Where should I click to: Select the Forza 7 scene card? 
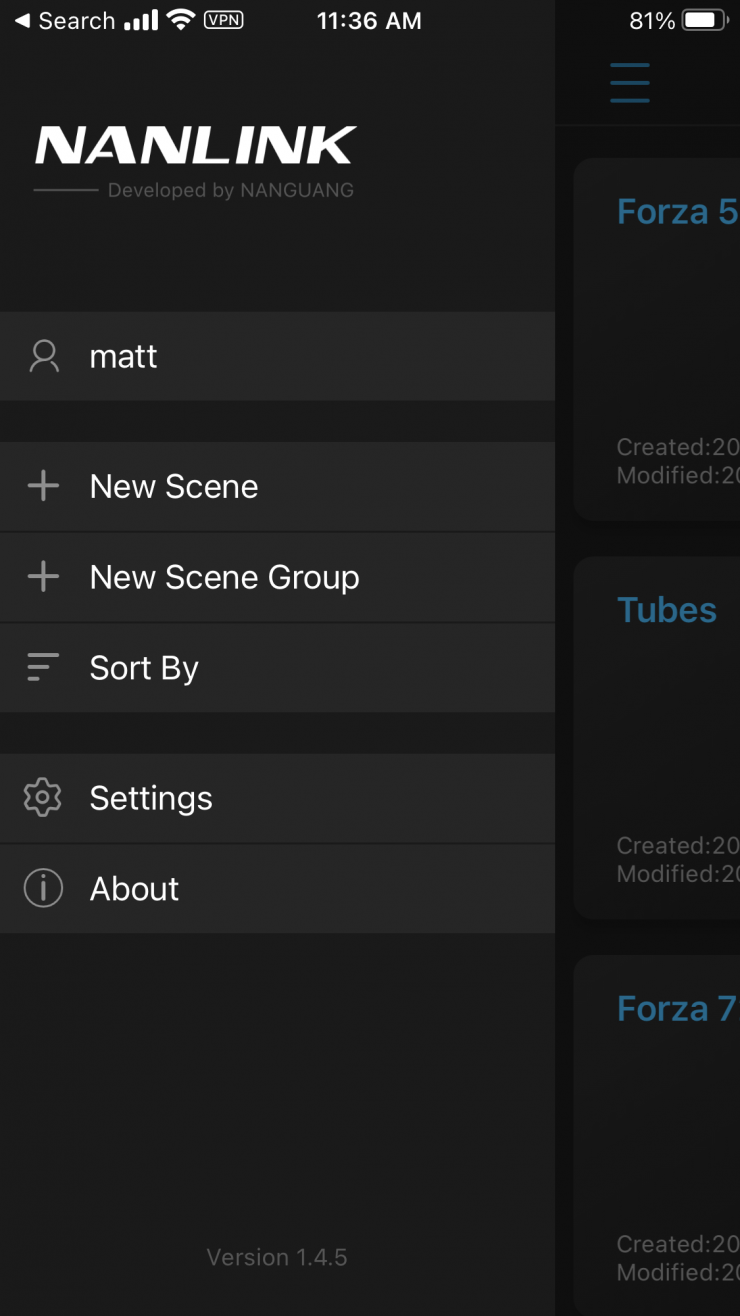tap(658, 1130)
